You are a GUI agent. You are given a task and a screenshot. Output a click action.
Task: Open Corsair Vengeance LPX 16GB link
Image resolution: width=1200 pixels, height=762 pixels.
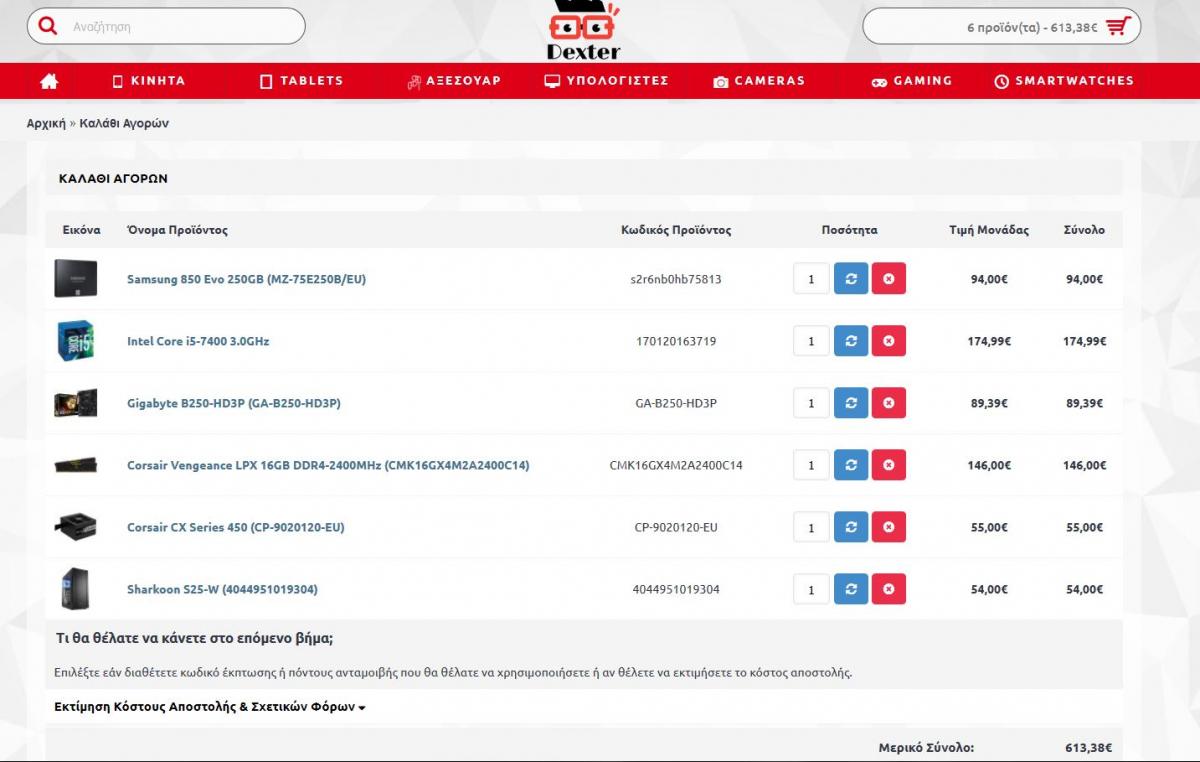[x=328, y=465]
